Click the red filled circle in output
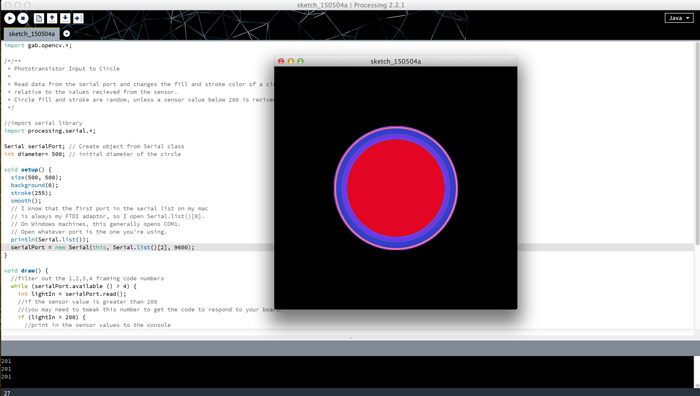Screen dimensions: 700x396 pos(396,188)
